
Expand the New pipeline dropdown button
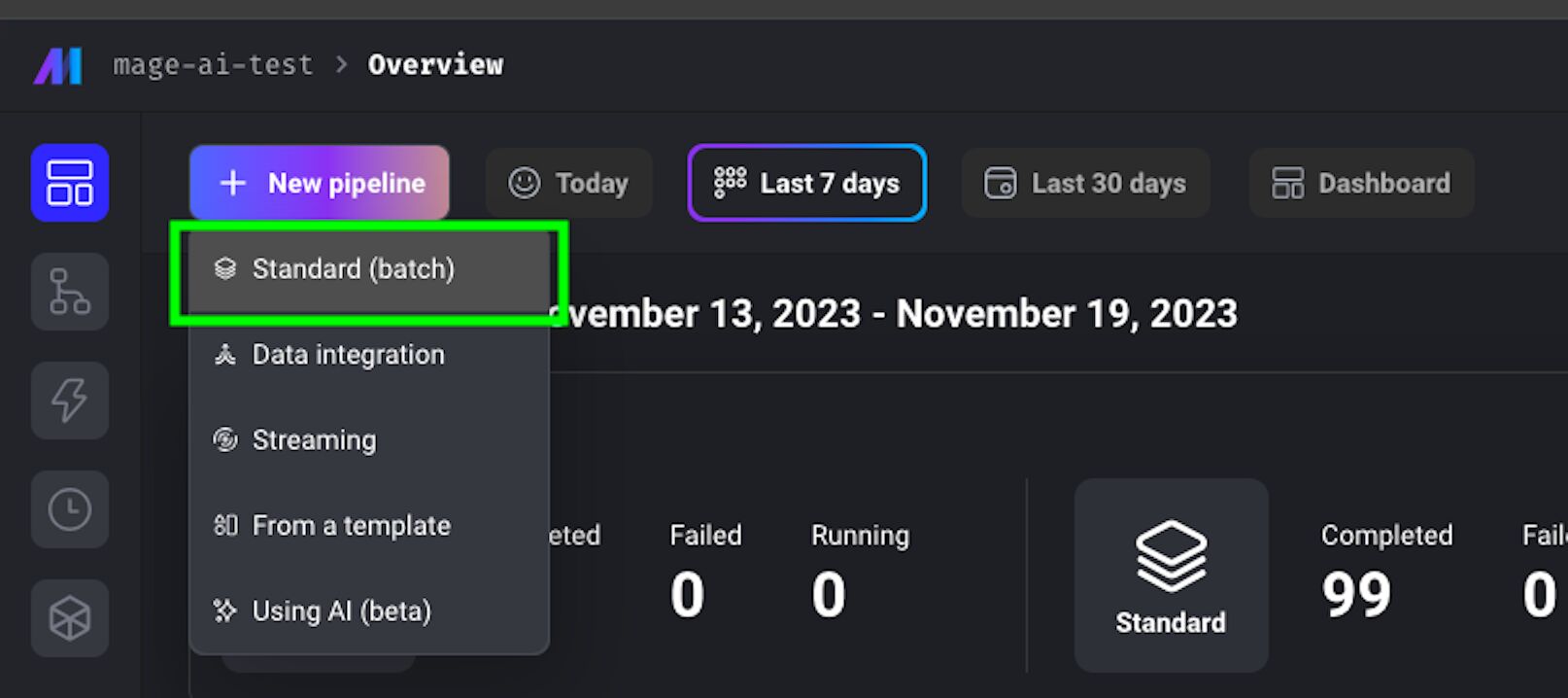(x=320, y=183)
